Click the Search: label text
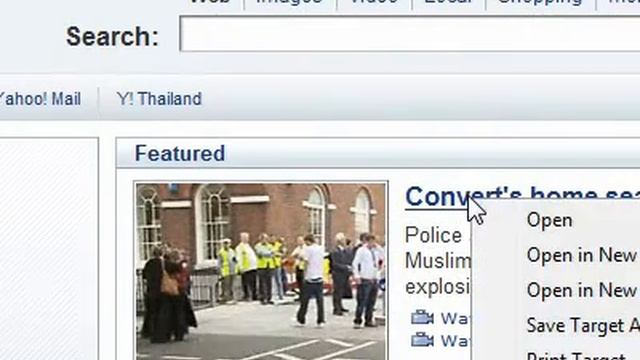This screenshot has width=640, height=360. 112,36
